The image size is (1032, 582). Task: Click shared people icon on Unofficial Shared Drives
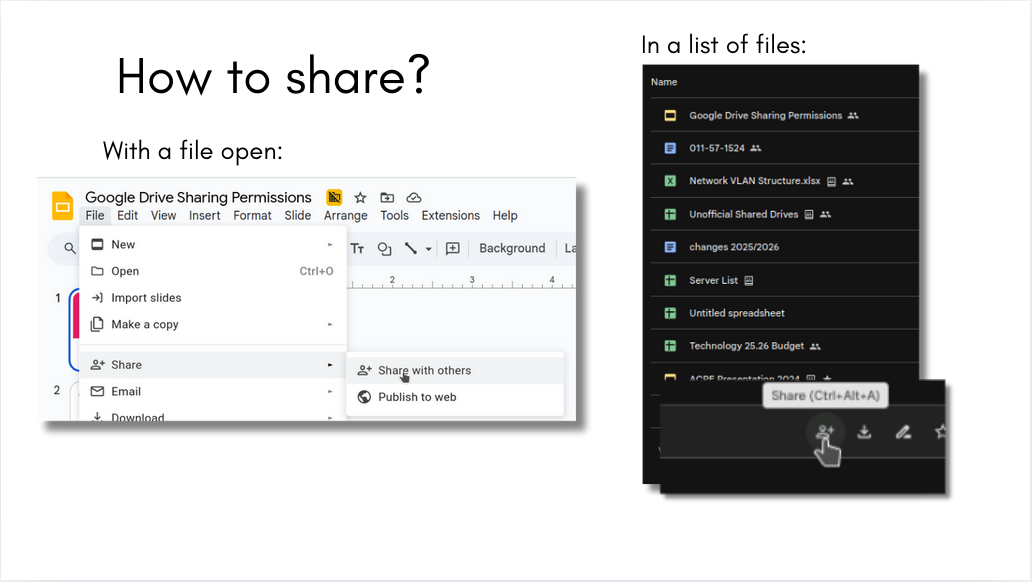click(825, 215)
